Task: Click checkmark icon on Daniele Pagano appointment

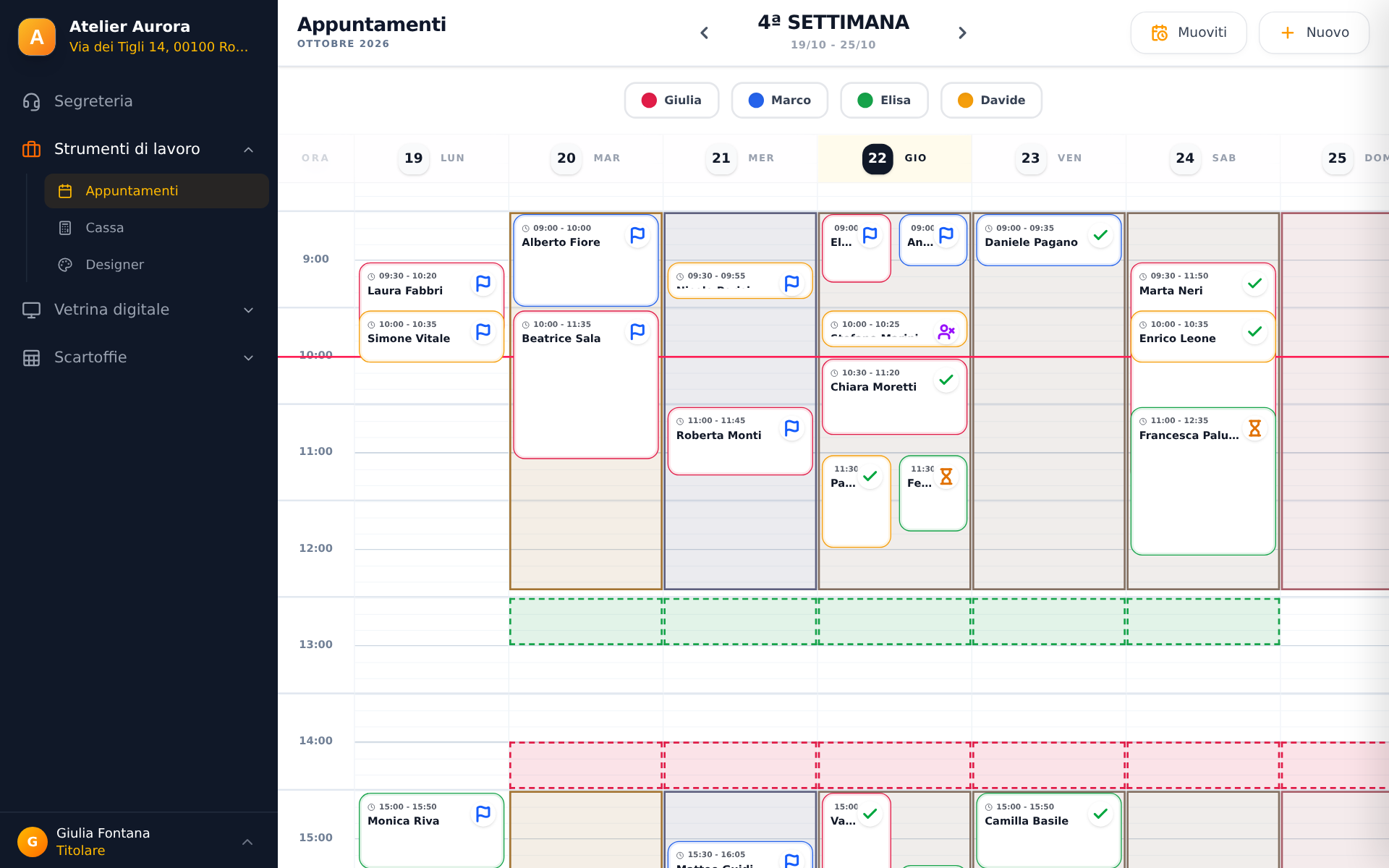Action: click(x=1100, y=235)
